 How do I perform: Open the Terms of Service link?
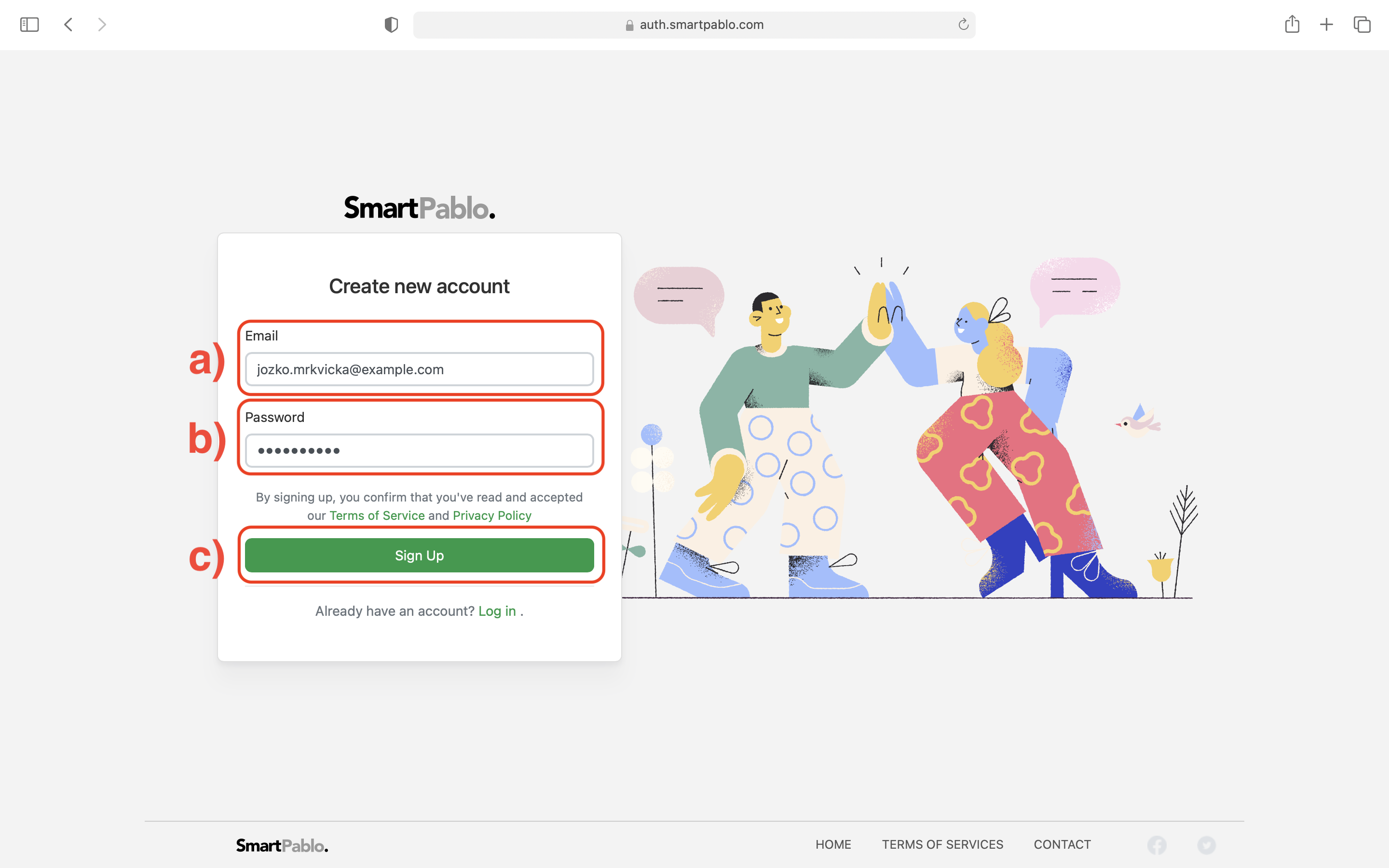(377, 515)
